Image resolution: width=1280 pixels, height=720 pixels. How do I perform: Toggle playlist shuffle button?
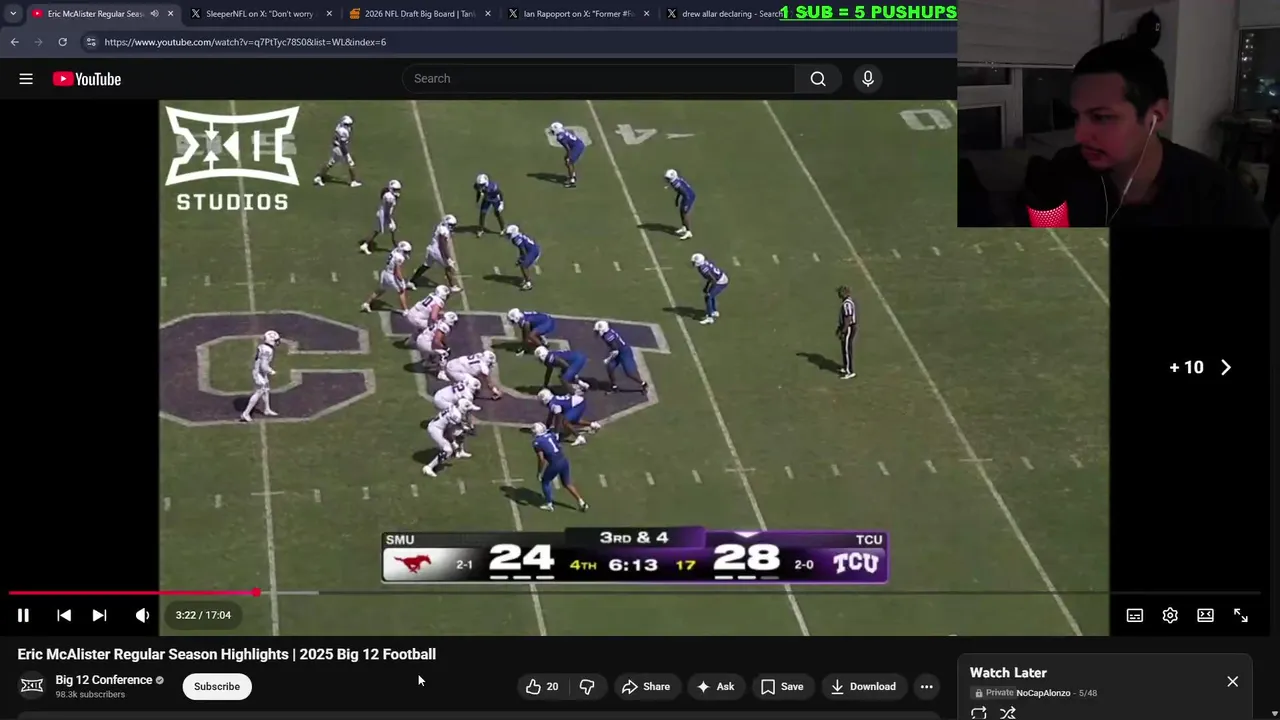(1008, 713)
